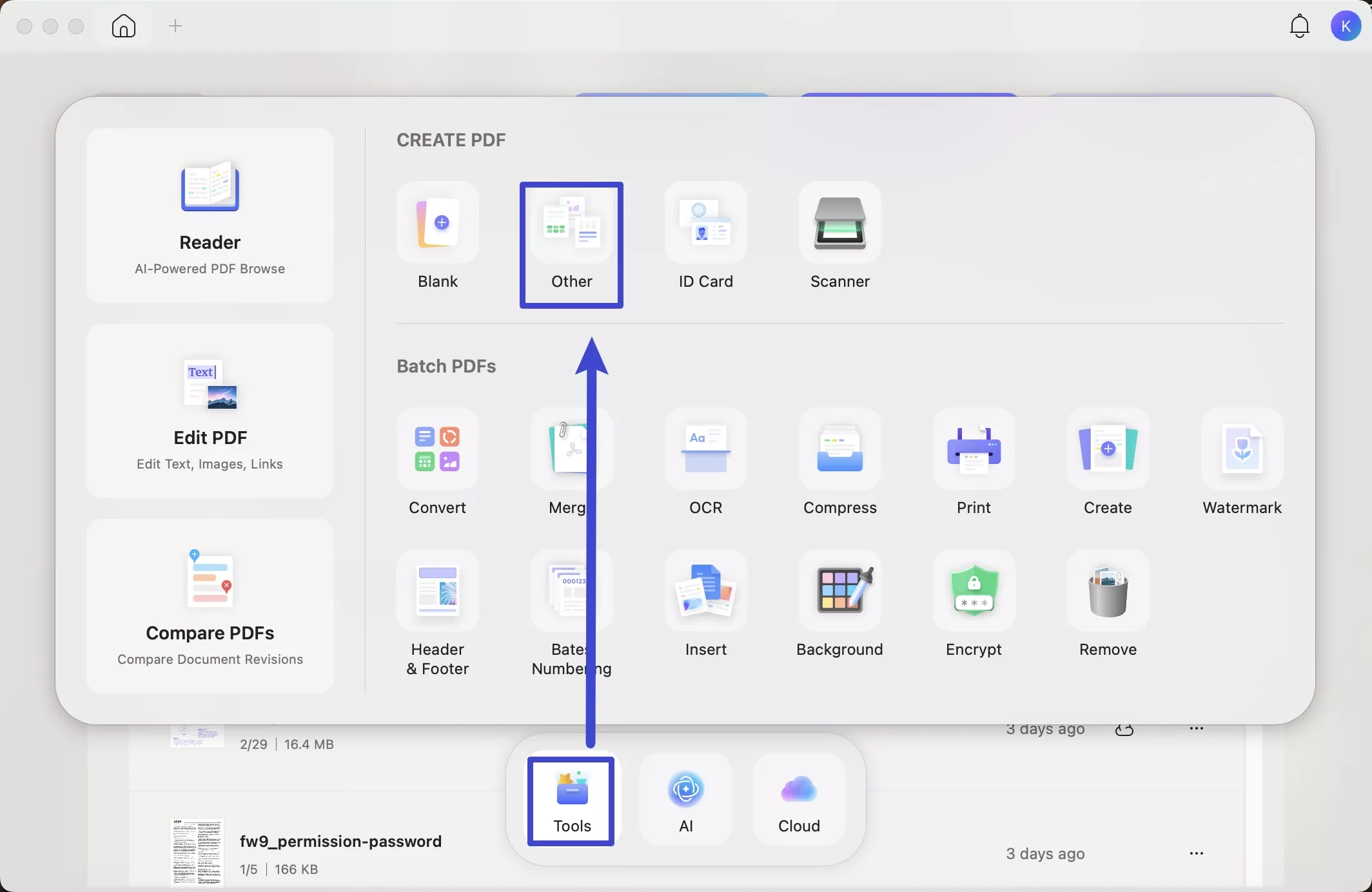Select the batch Convert tool
This screenshot has height=892, width=1372.
click(x=437, y=450)
